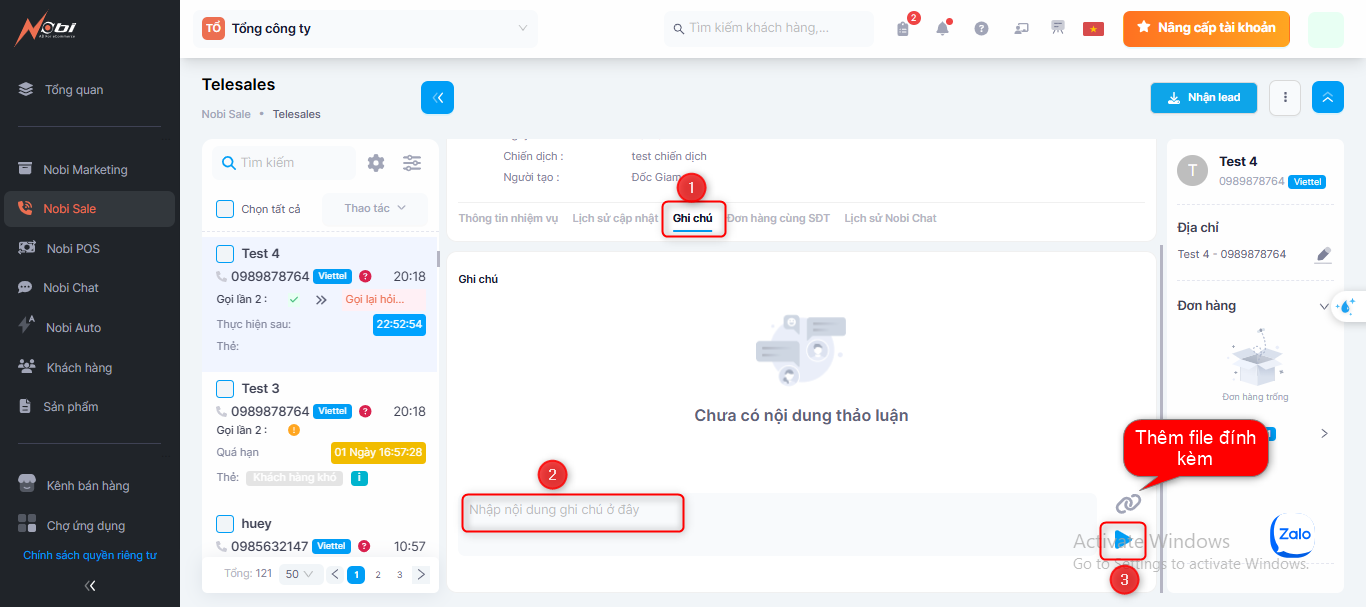
Task: Open the 50 per page dropdown
Action: click(299, 575)
